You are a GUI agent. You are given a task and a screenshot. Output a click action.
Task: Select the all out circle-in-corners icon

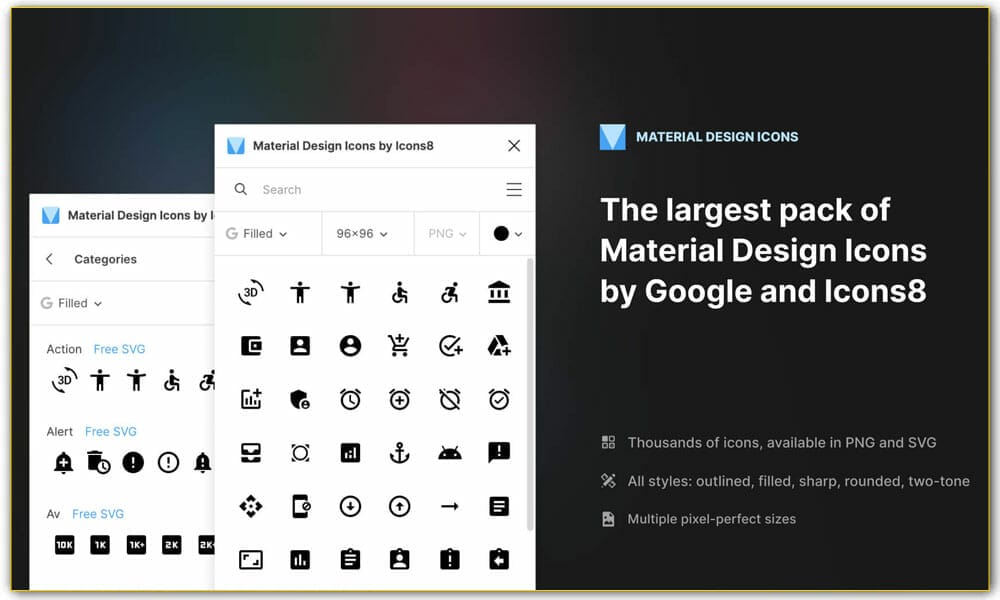point(300,453)
